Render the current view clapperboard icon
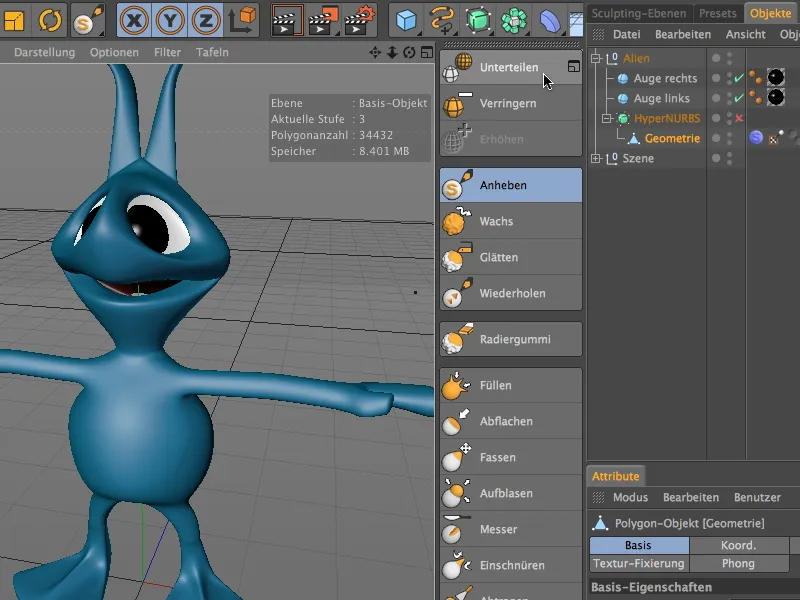This screenshot has width=800, height=600. (287, 20)
